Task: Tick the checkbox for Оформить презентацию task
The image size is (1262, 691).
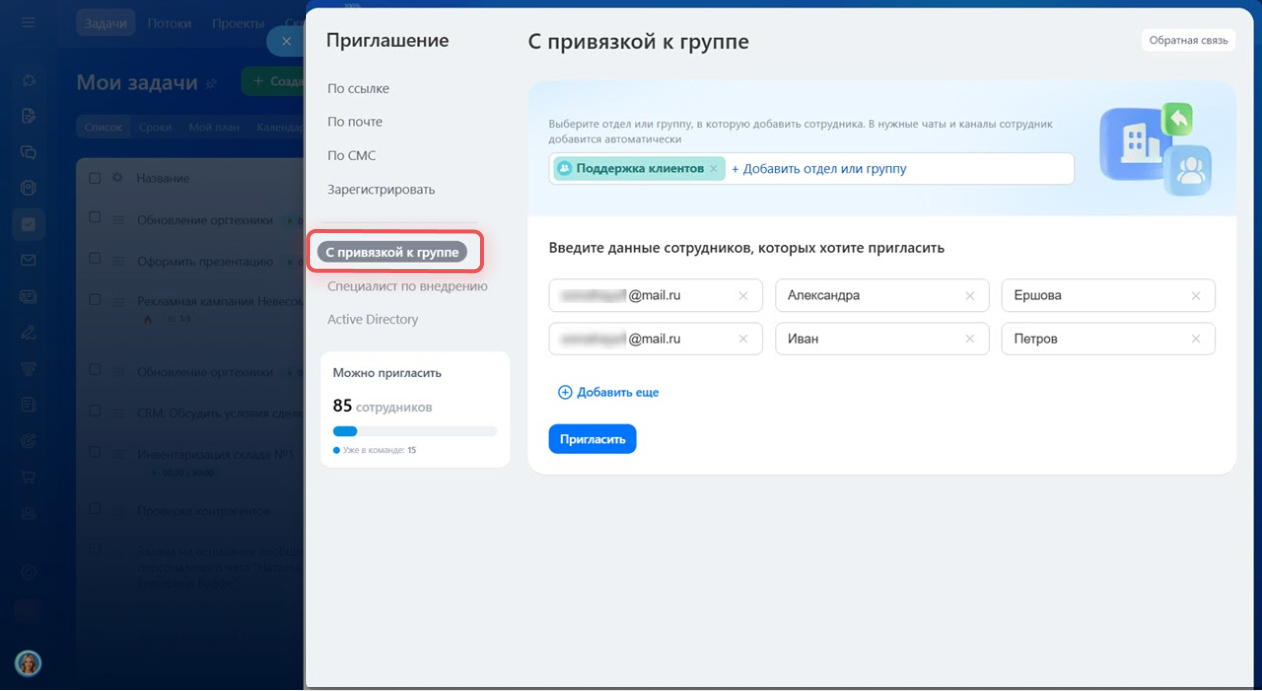Action: 95,259
